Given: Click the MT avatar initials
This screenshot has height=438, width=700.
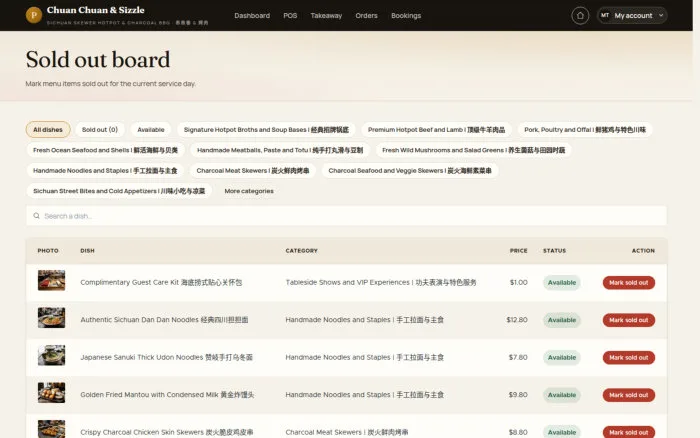Looking at the screenshot, I should point(604,16).
